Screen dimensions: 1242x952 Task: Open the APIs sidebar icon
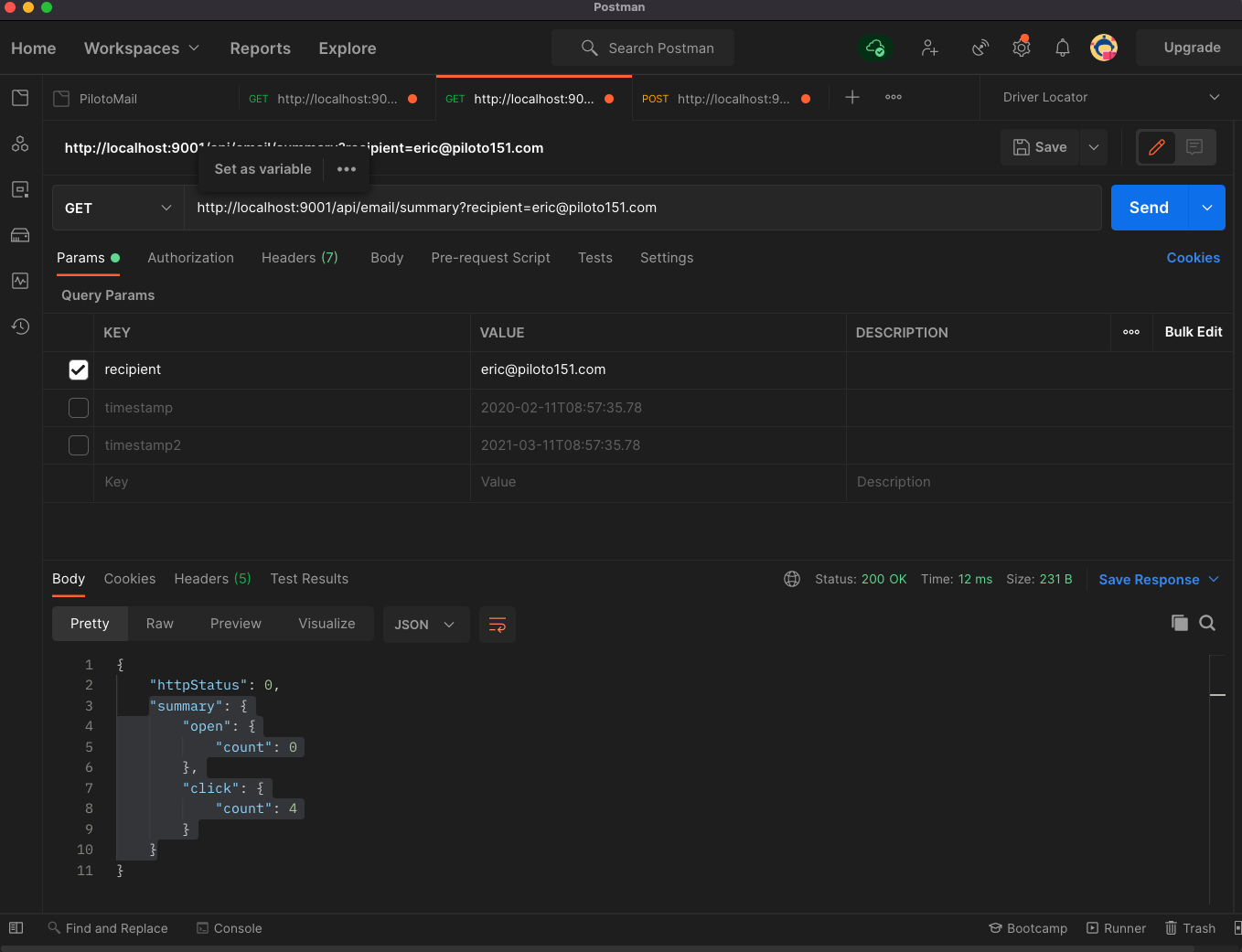[x=20, y=144]
